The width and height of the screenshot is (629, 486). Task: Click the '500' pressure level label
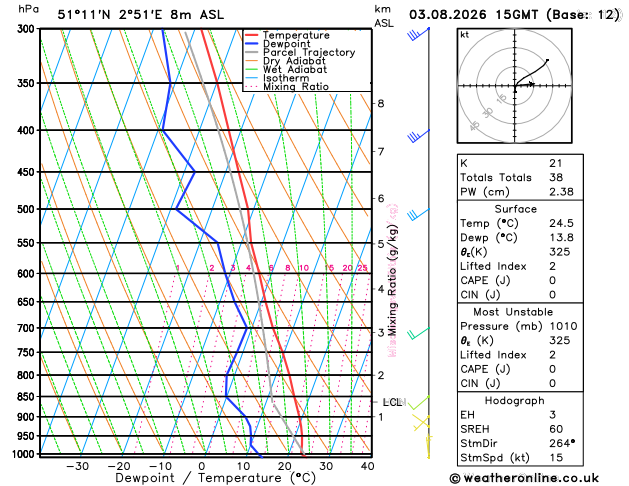coord(28,209)
